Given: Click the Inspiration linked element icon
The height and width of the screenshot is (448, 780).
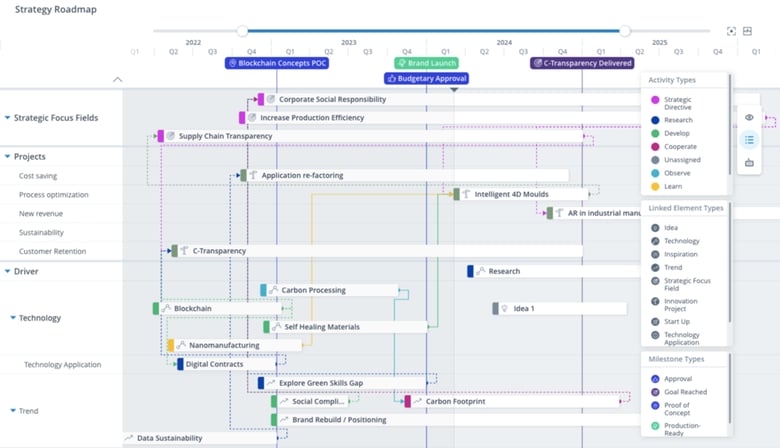Looking at the screenshot, I should point(655,255).
